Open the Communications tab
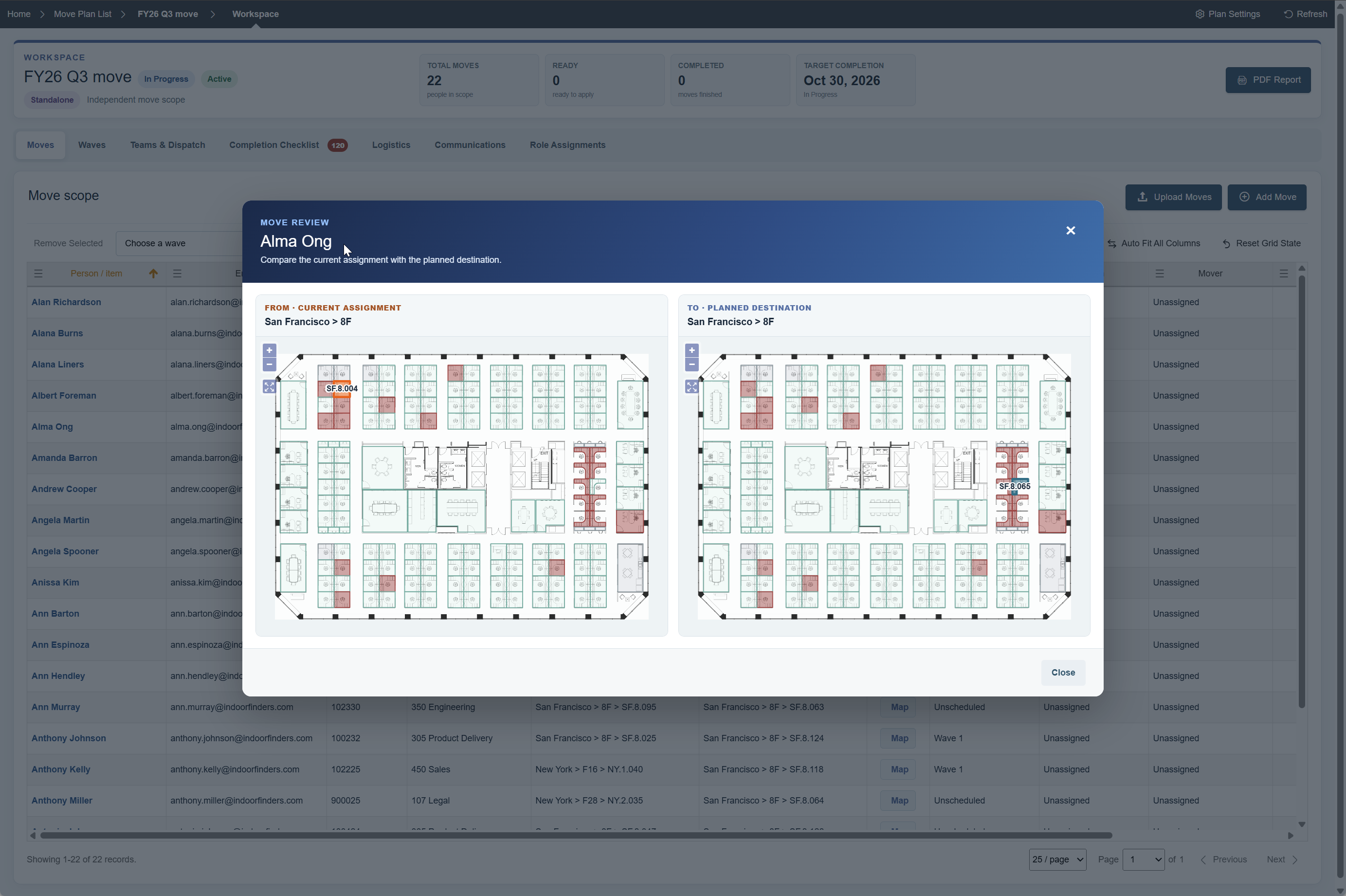Screen dimensions: 1346x896 tap(470, 145)
